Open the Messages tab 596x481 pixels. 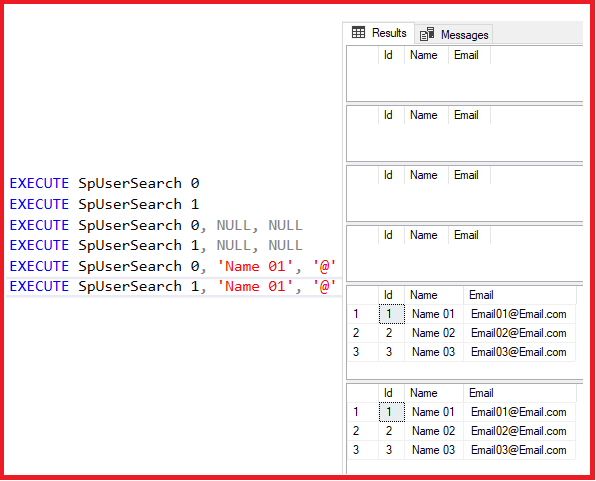coord(454,35)
